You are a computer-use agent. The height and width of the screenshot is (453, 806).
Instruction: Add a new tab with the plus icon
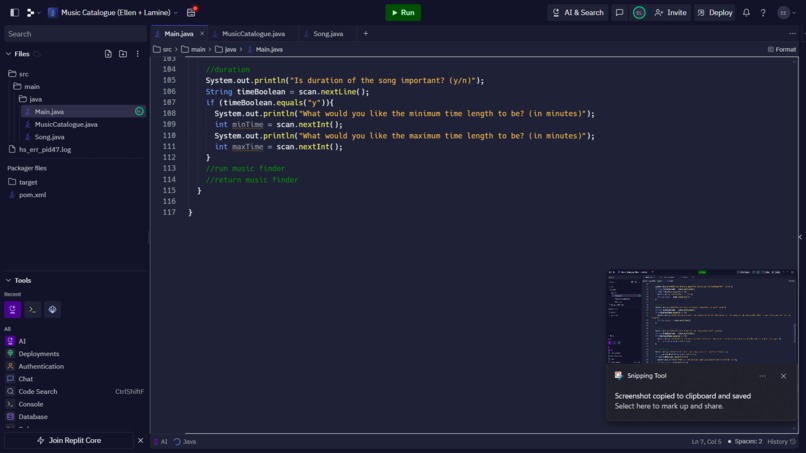365,33
